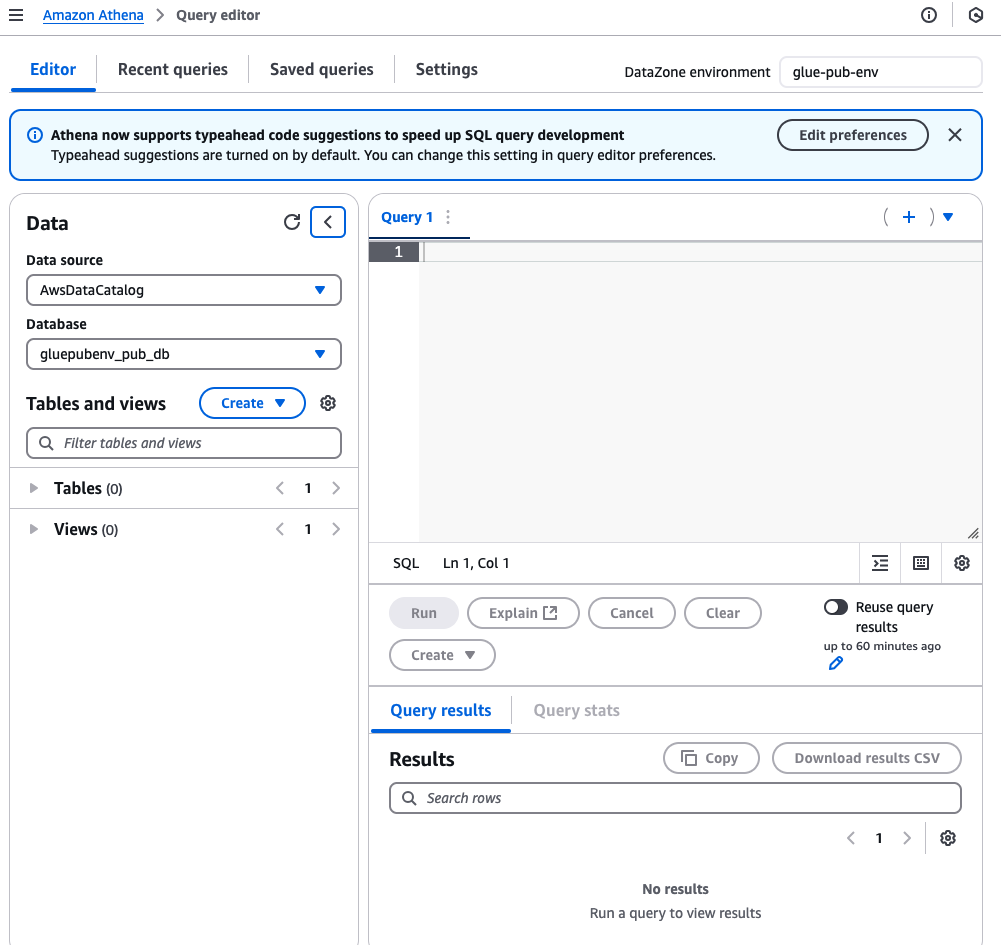Switch to the Query stats tab
This screenshot has width=1001, height=945.
[576, 710]
